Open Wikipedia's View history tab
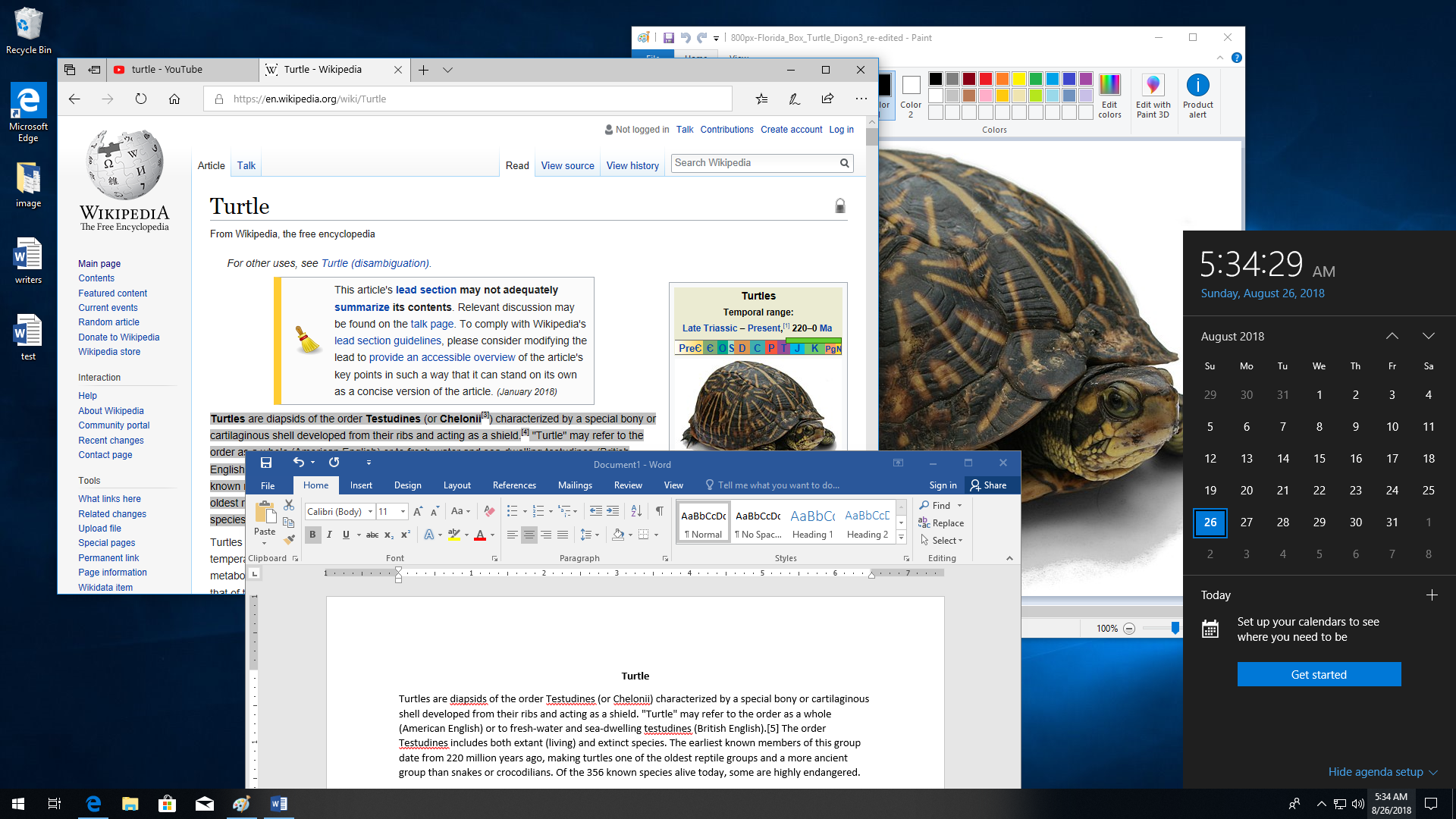Viewport: 1456px width, 819px height. point(632,165)
